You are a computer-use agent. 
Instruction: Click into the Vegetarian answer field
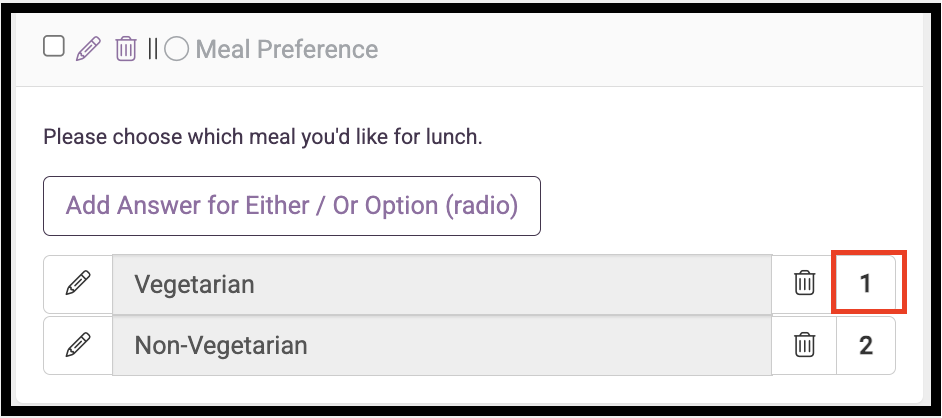pyautogui.click(x=442, y=284)
